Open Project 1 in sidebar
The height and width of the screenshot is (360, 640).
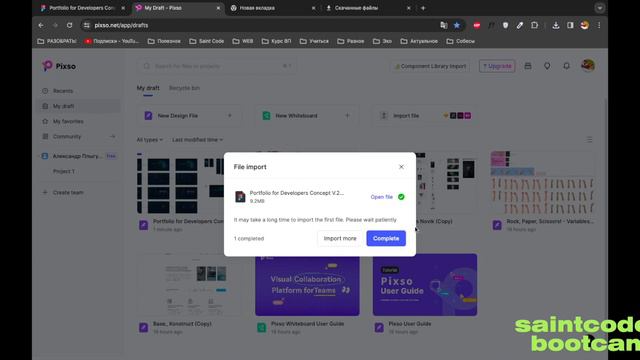[x=64, y=171]
